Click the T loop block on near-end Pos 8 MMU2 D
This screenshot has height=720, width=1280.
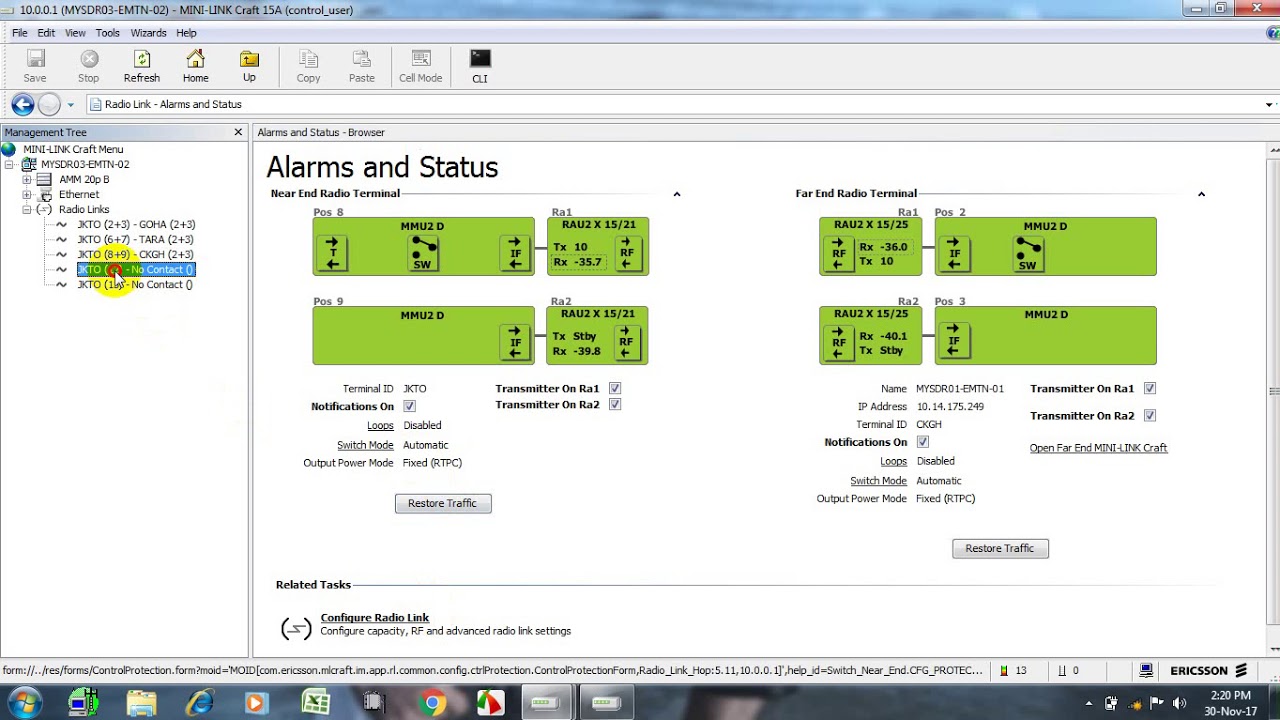(x=332, y=253)
